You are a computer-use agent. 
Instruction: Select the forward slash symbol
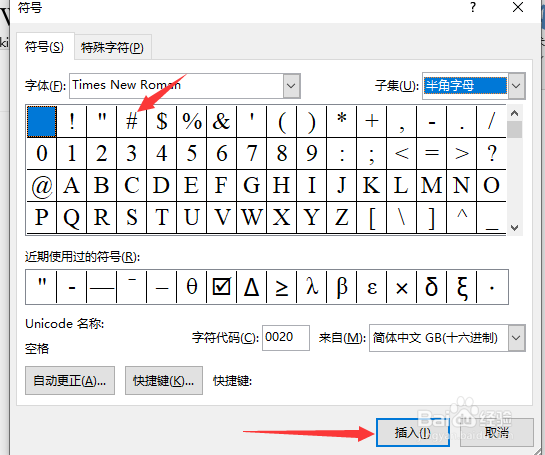point(491,122)
